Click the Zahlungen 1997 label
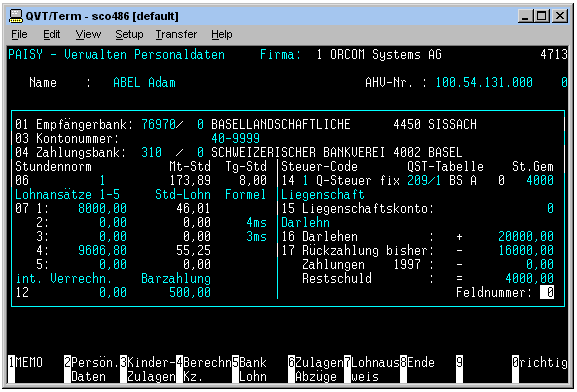Screen dimensions: 577x392 [x=361, y=264]
